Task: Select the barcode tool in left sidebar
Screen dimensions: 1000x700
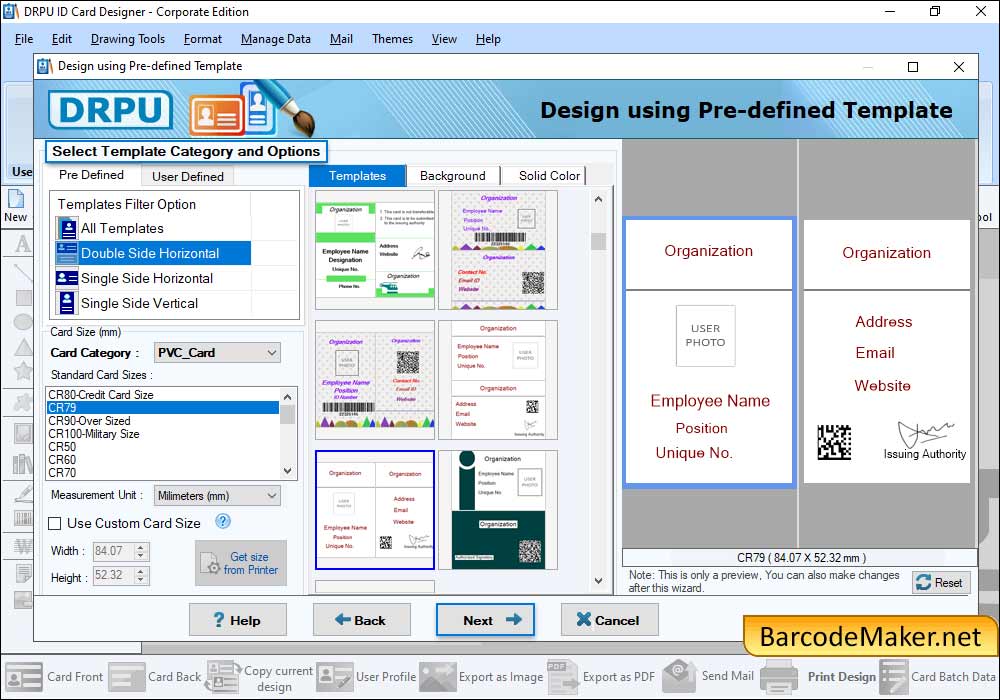Action: click(x=23, y=518)
